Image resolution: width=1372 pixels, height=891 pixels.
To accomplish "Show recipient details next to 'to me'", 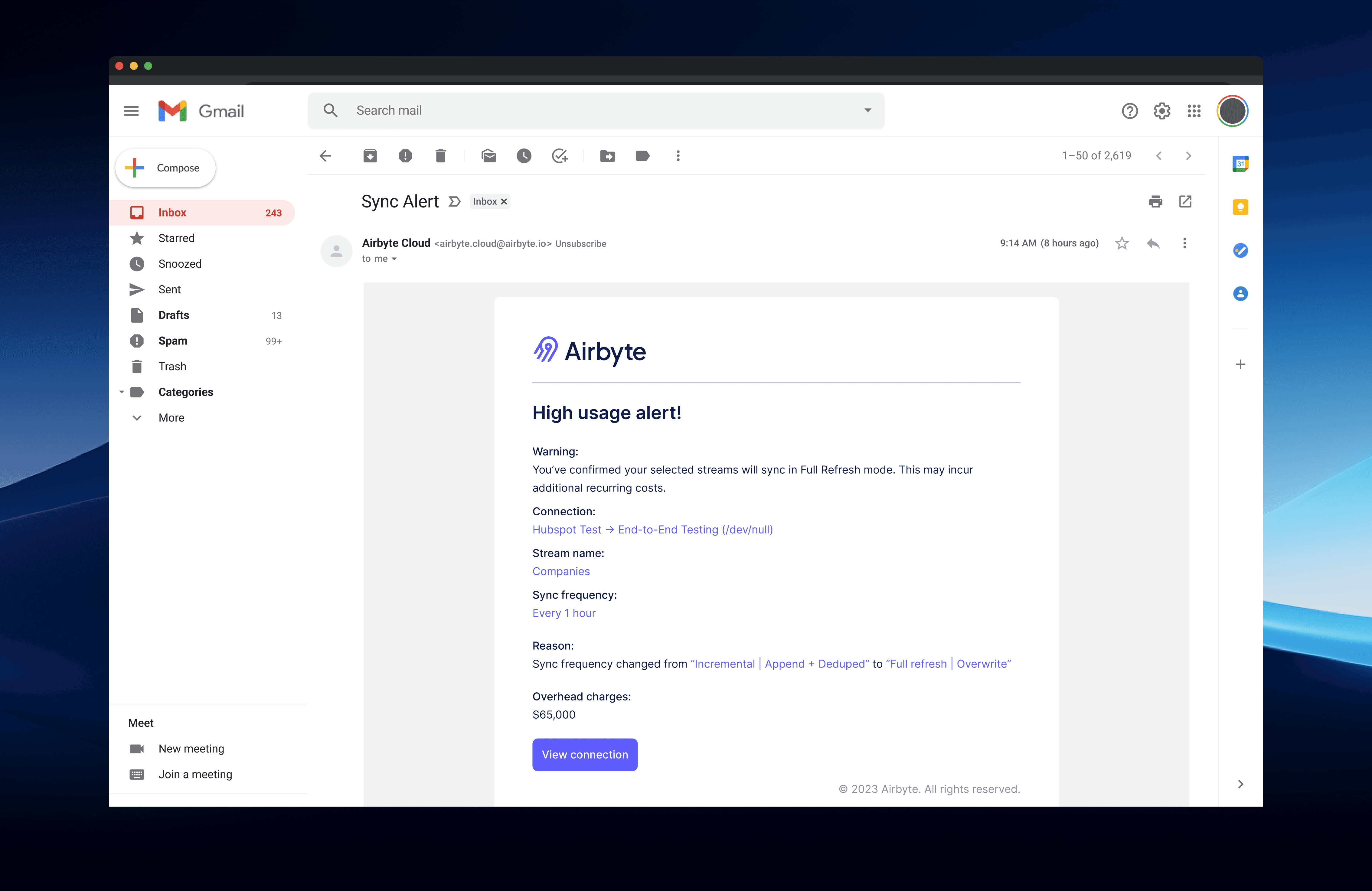I will click(394, 259).
